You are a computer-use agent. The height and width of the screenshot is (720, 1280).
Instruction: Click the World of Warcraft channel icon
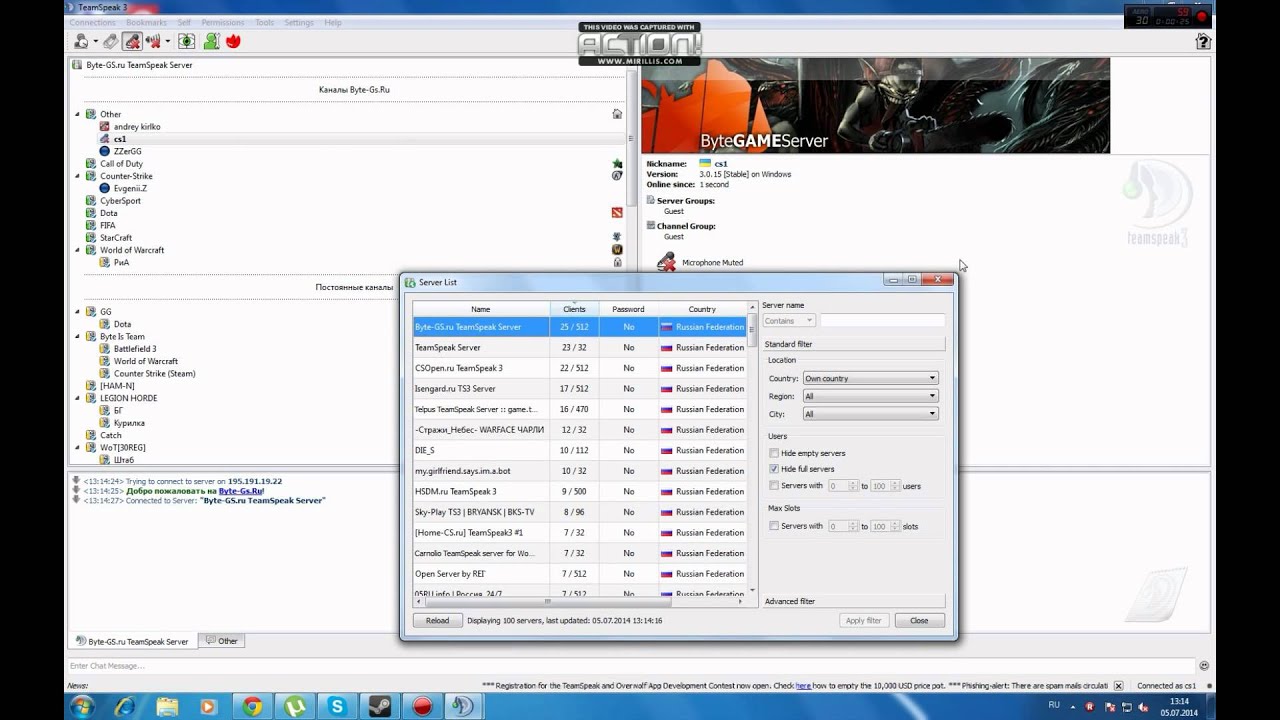pyautogui.click(x=617, y=250)
